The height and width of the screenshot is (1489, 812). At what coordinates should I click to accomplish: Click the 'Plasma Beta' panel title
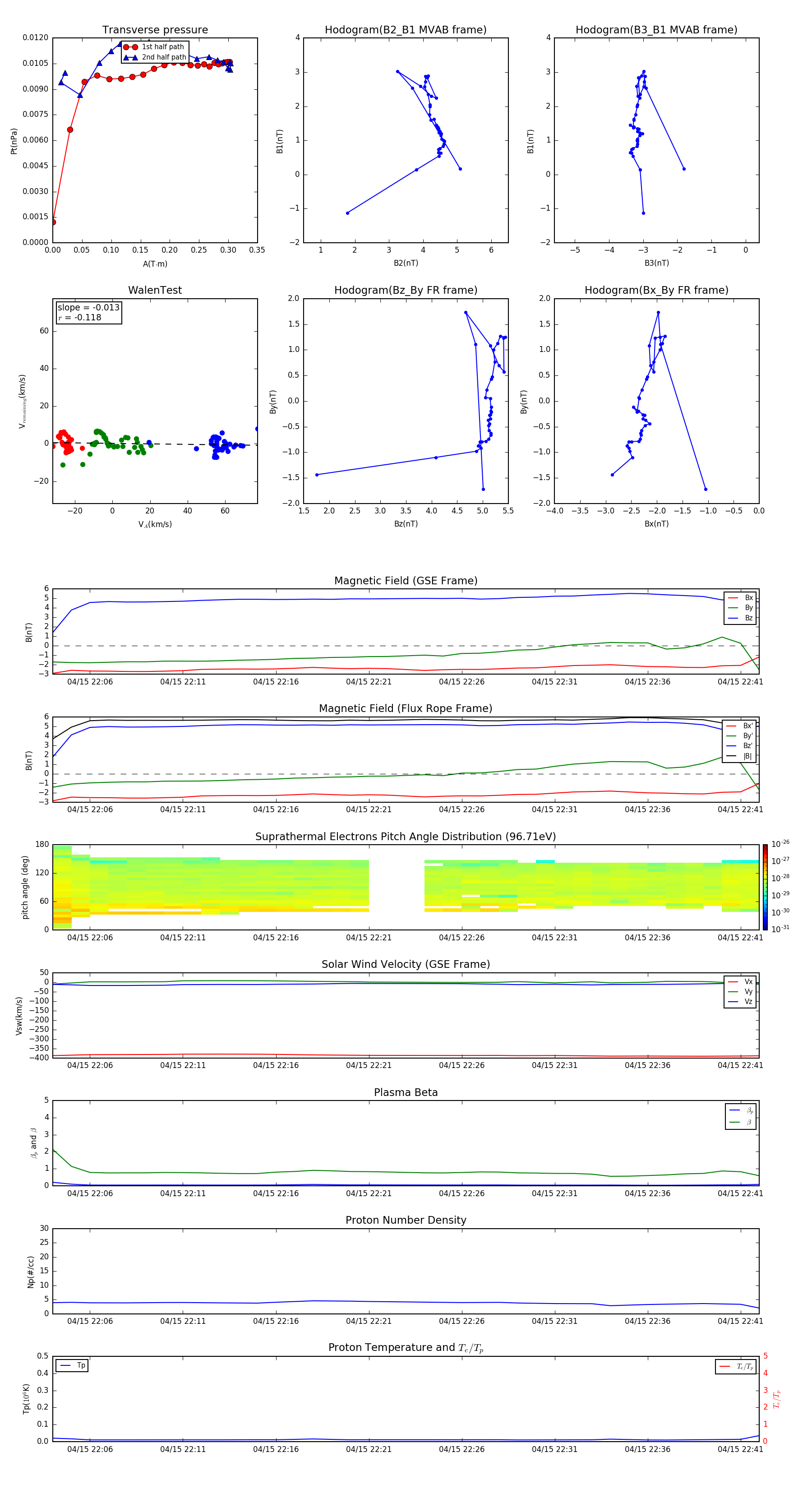(406, 1092)
